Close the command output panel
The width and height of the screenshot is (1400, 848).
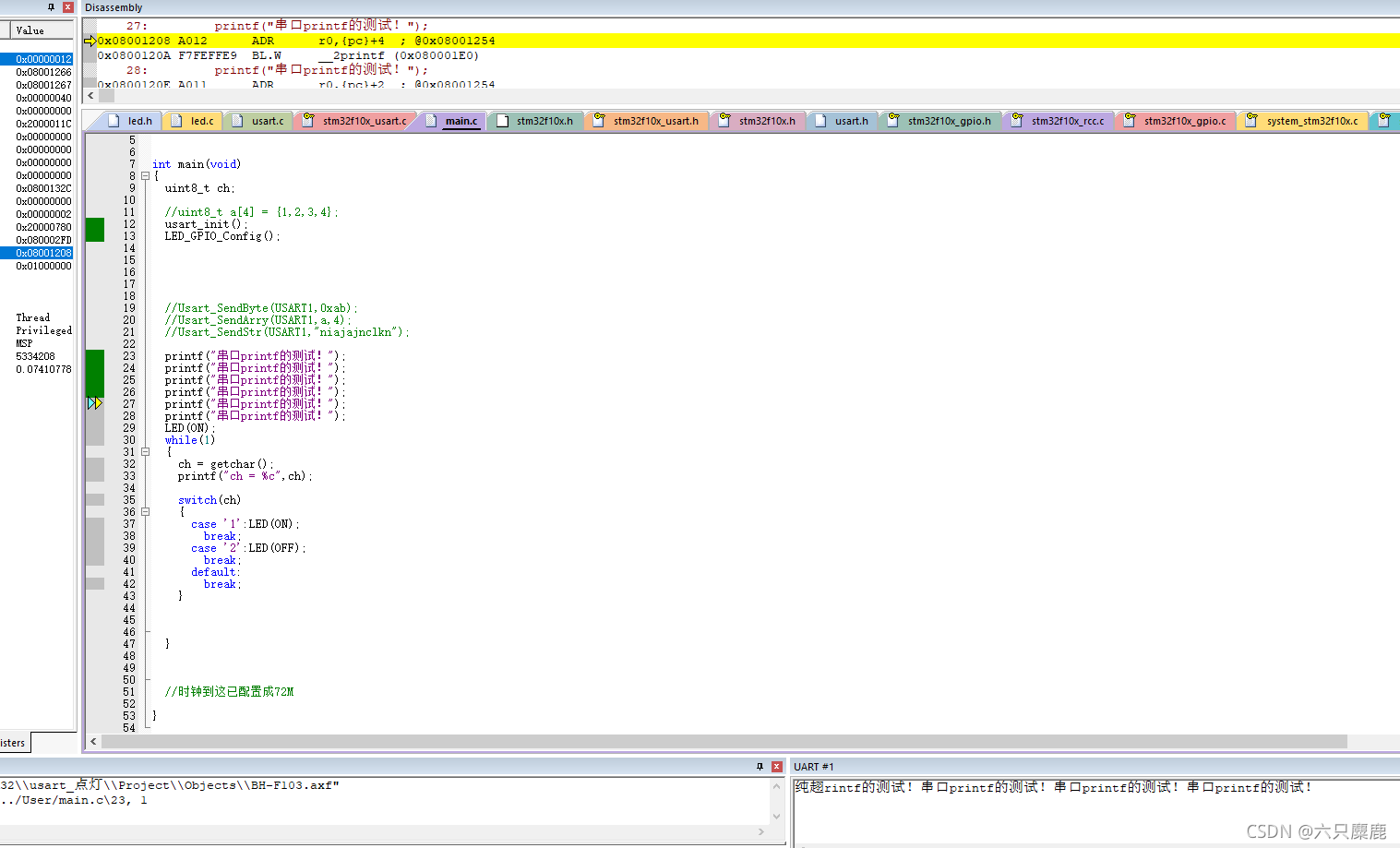point(777,767)
